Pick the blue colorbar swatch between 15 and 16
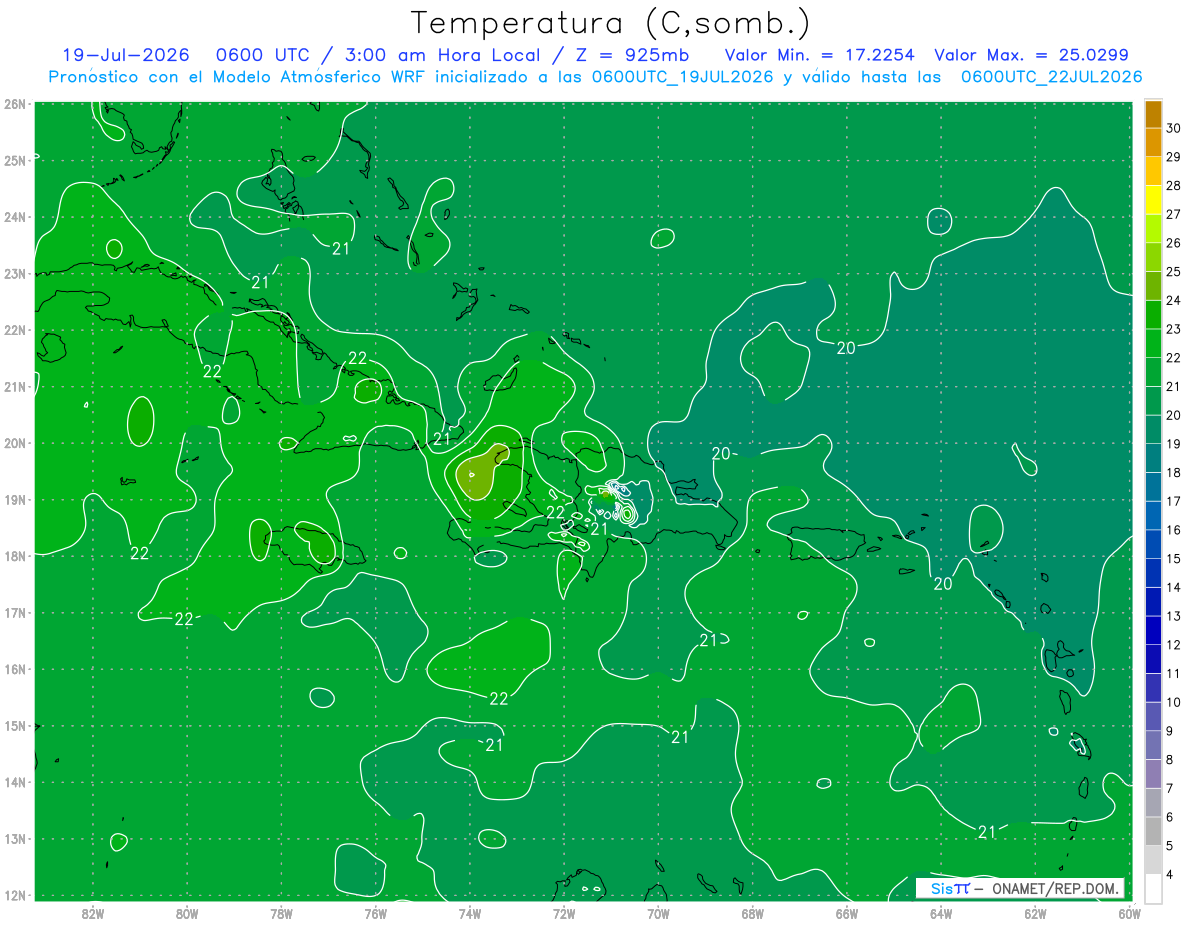 (x=1153, y=544)
